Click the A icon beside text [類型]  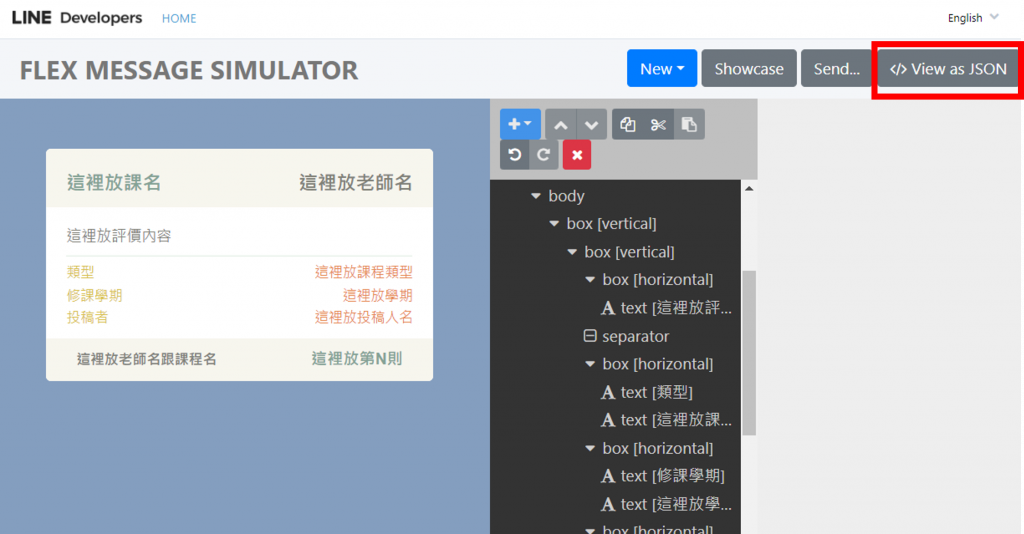(x=608, y=392)
